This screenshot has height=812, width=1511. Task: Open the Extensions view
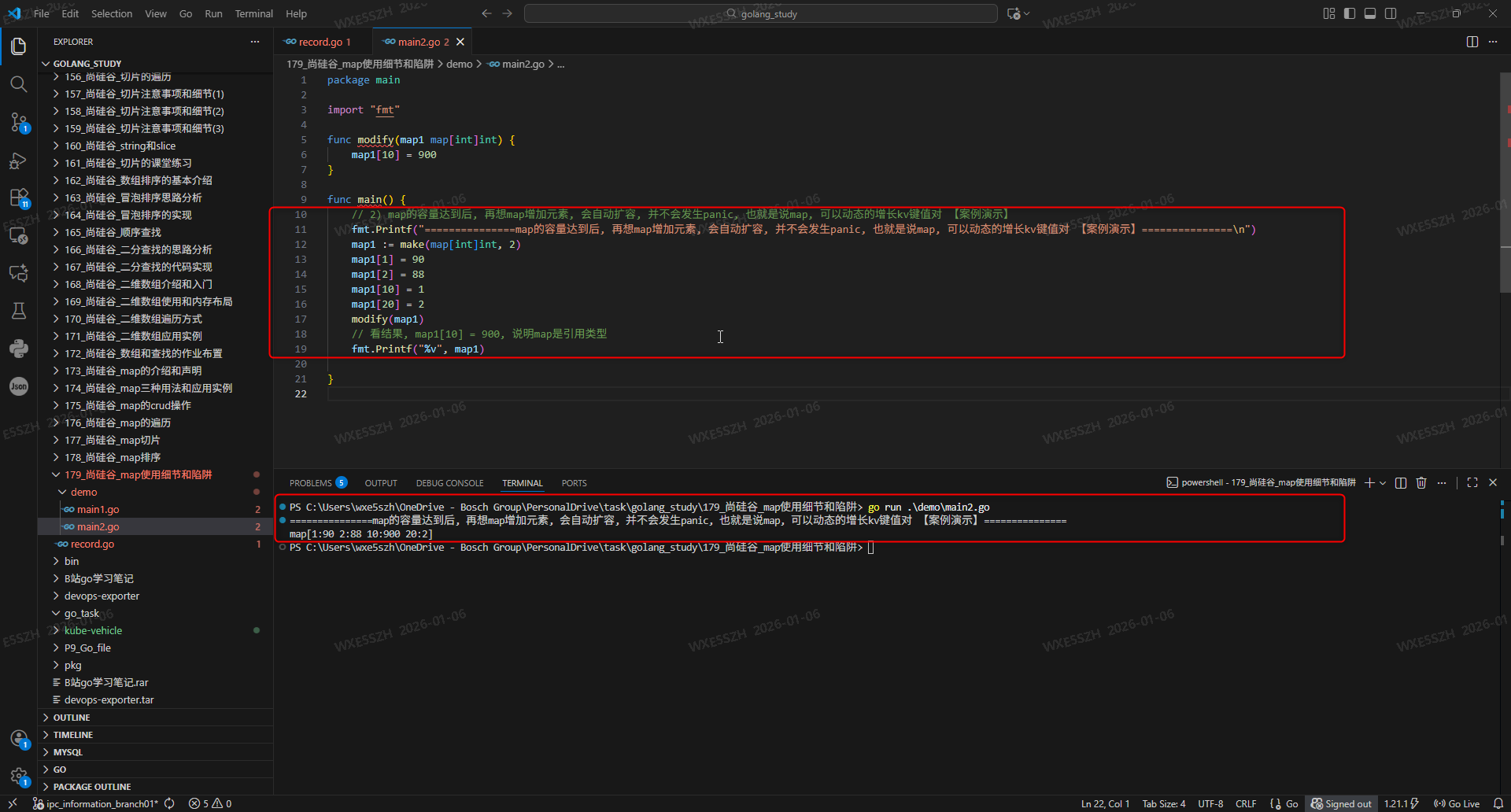click(x=19, y=198)
